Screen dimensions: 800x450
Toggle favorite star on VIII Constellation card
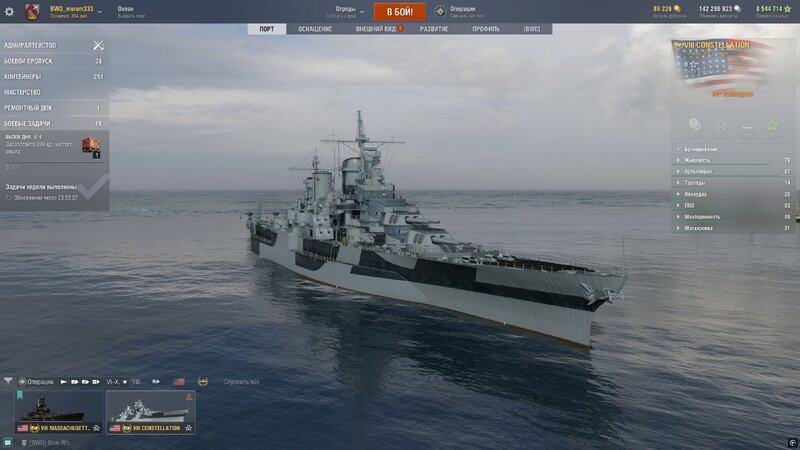click(188, 428)
